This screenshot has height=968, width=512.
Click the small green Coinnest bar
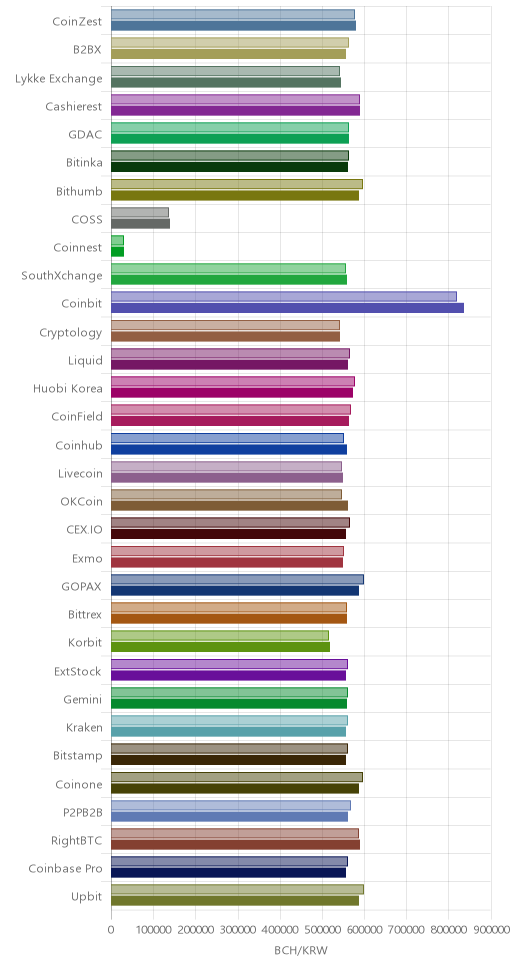click(117, 252)
